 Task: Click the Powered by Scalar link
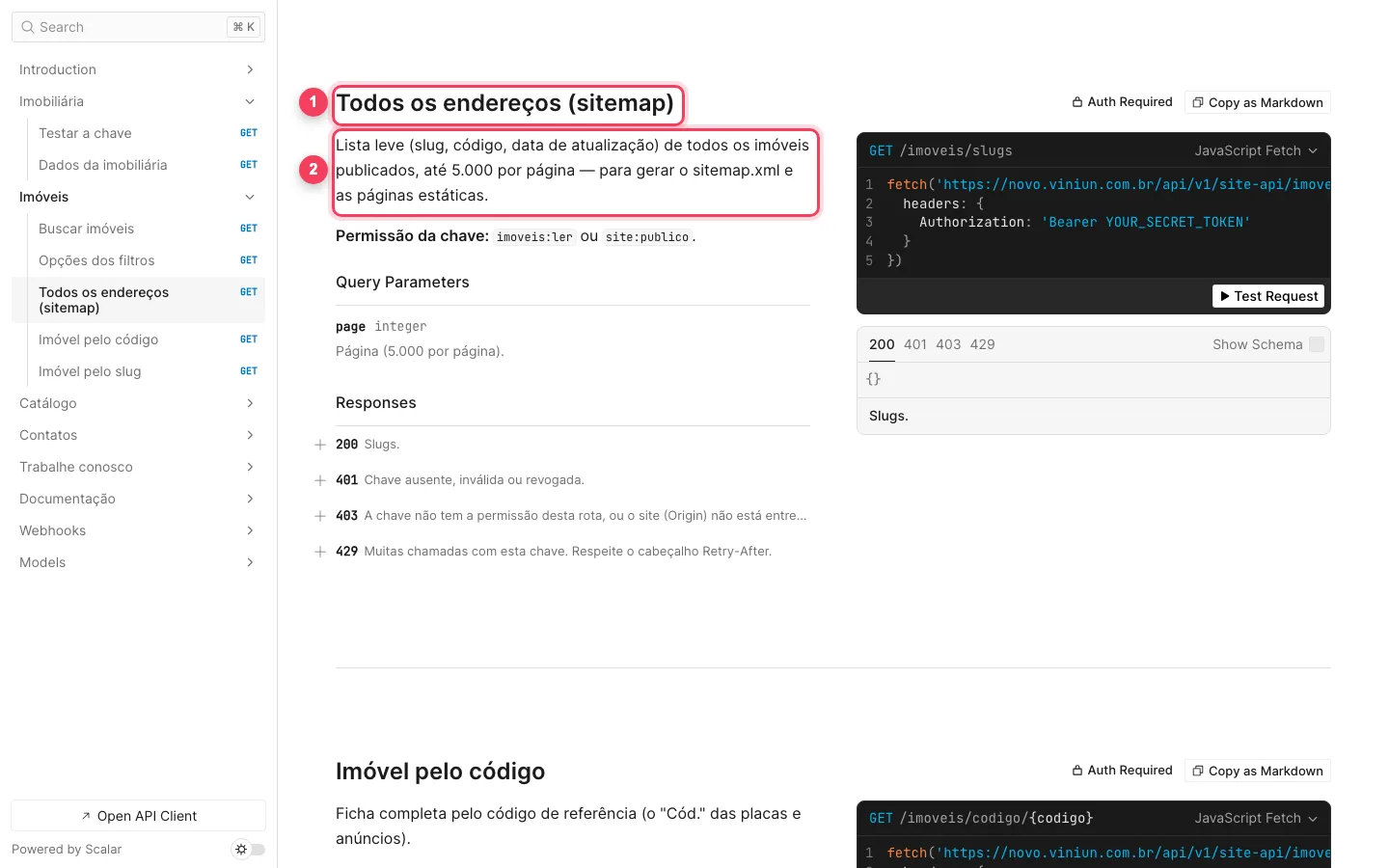67,850
